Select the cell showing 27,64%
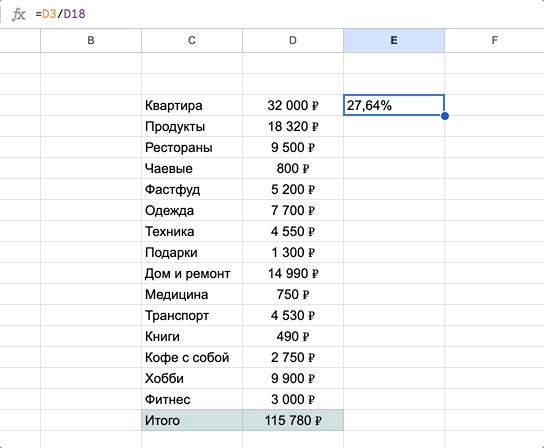The width and height of the screenshot is (544, 448). click(x=394, y=105)
